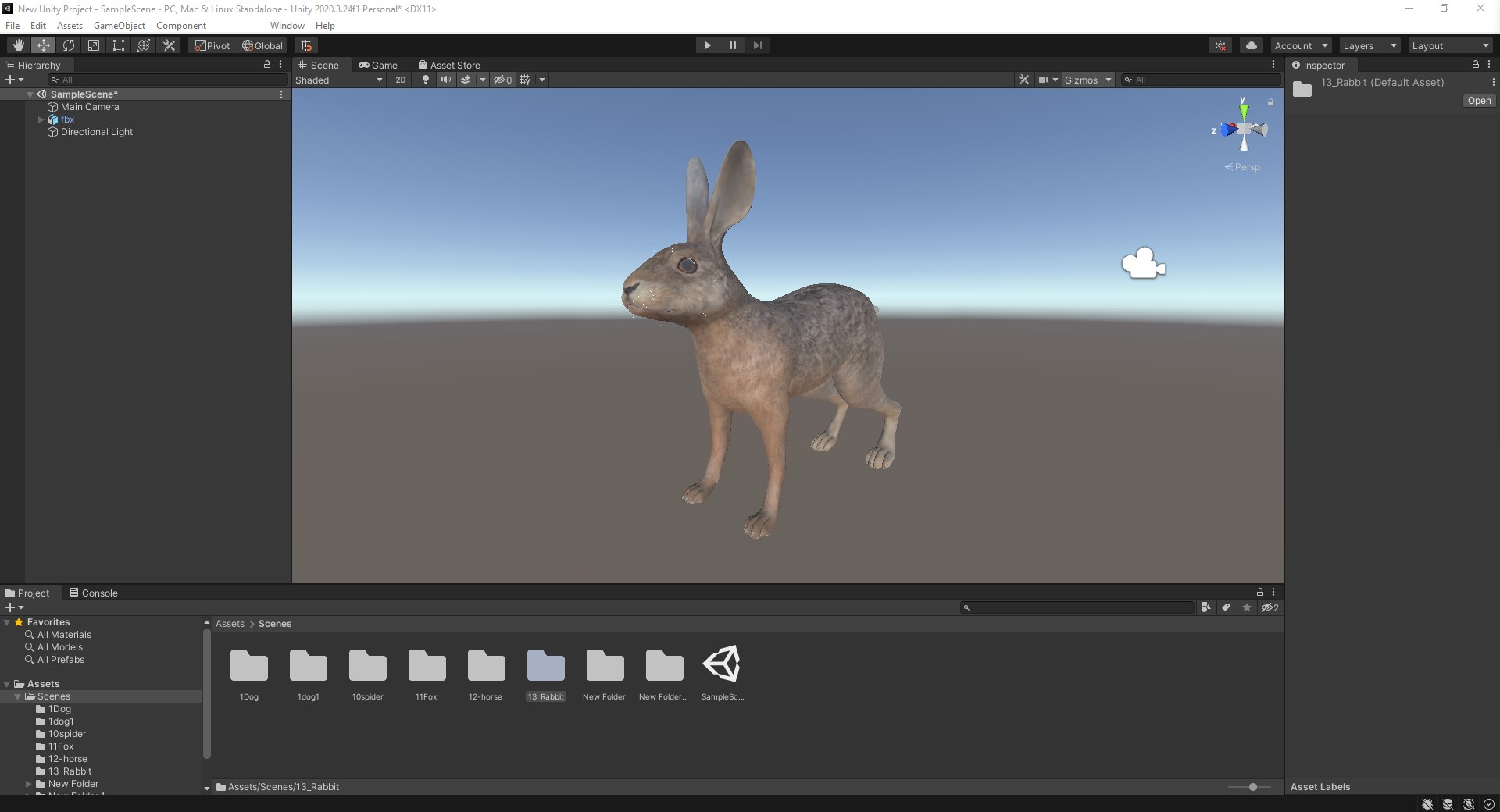Screen dimensions: 1500x812
Task: Adjust the Project icon size slider
Action: [x=1250, y=787]
